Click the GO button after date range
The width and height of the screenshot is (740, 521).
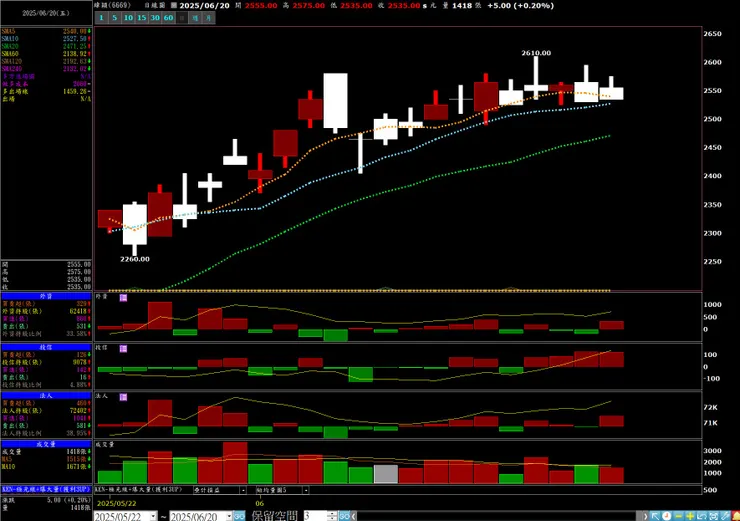239,516
